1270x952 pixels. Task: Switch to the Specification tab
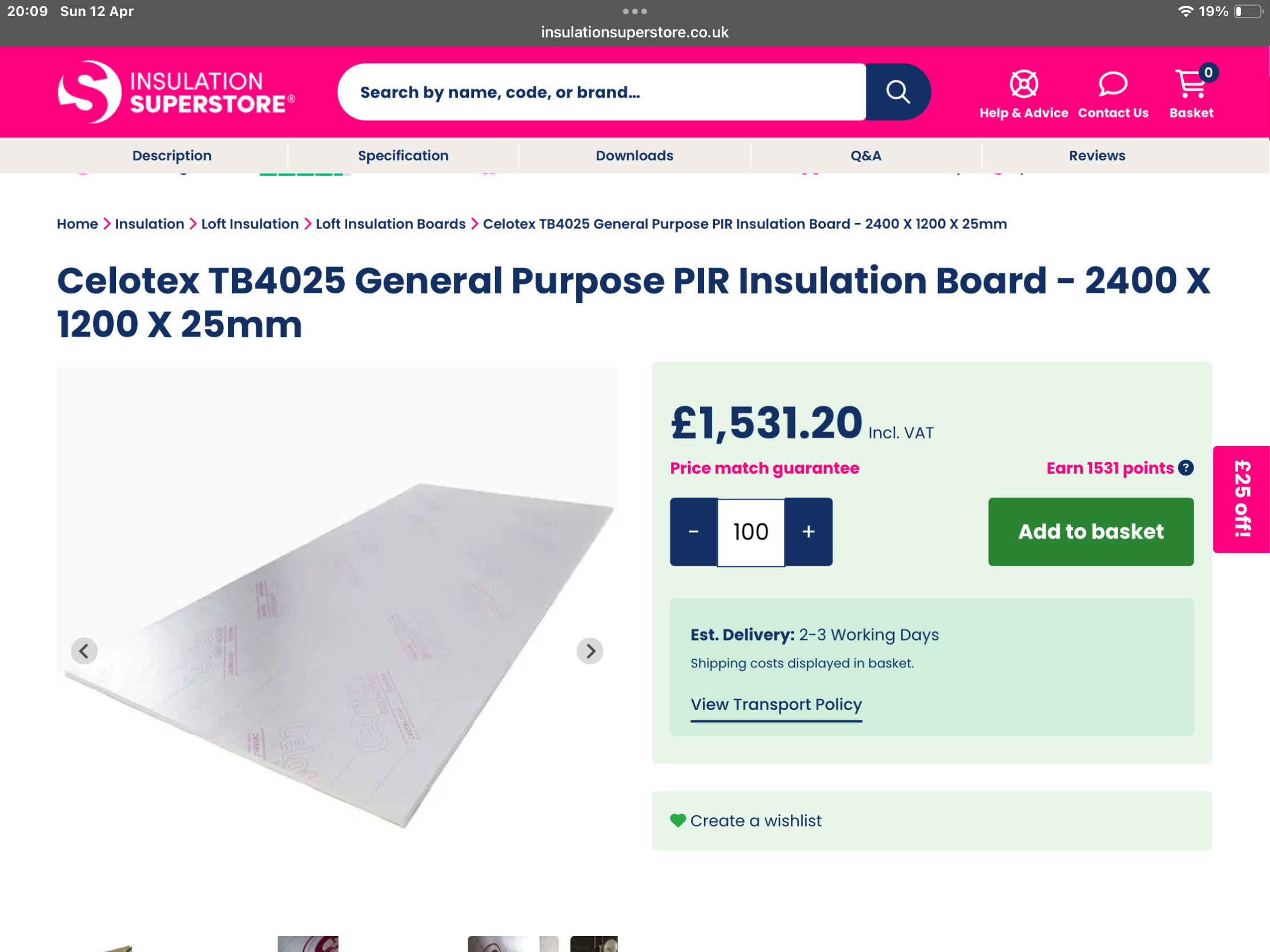[x=403, y=155]
